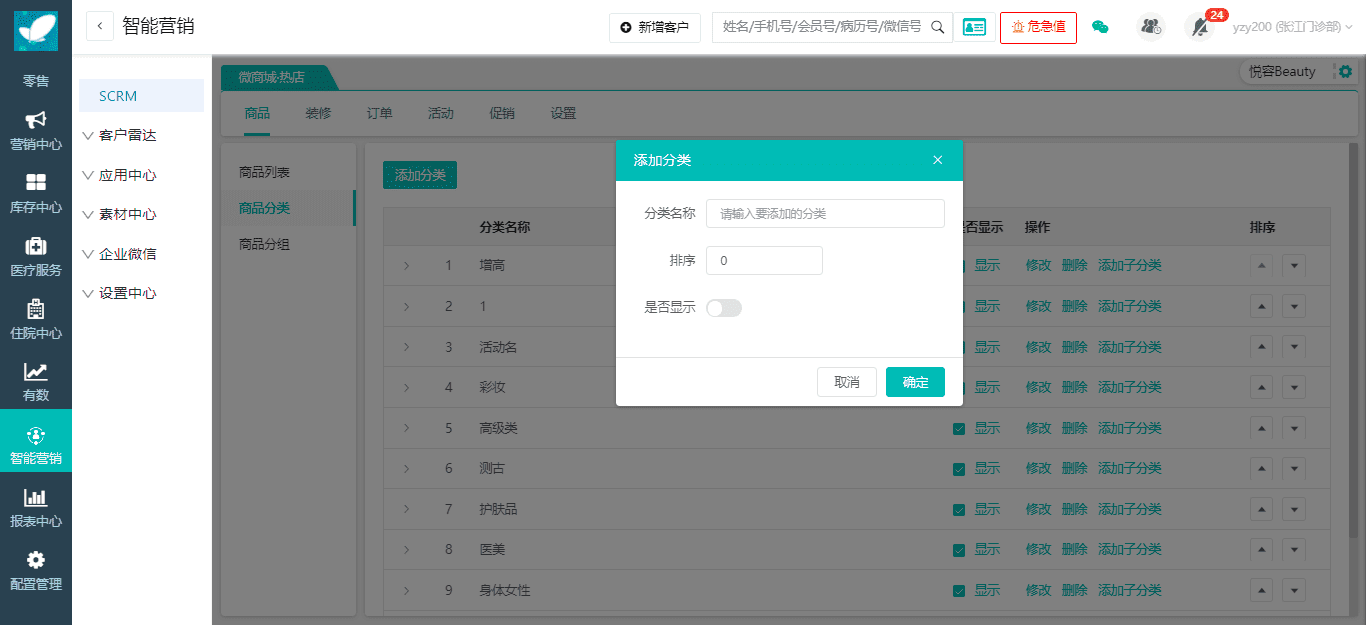The height and width of the screenshot is (625, 1366).
Task: Open the notification bell with 24 badge
Action: click(x=1200, y=27)
